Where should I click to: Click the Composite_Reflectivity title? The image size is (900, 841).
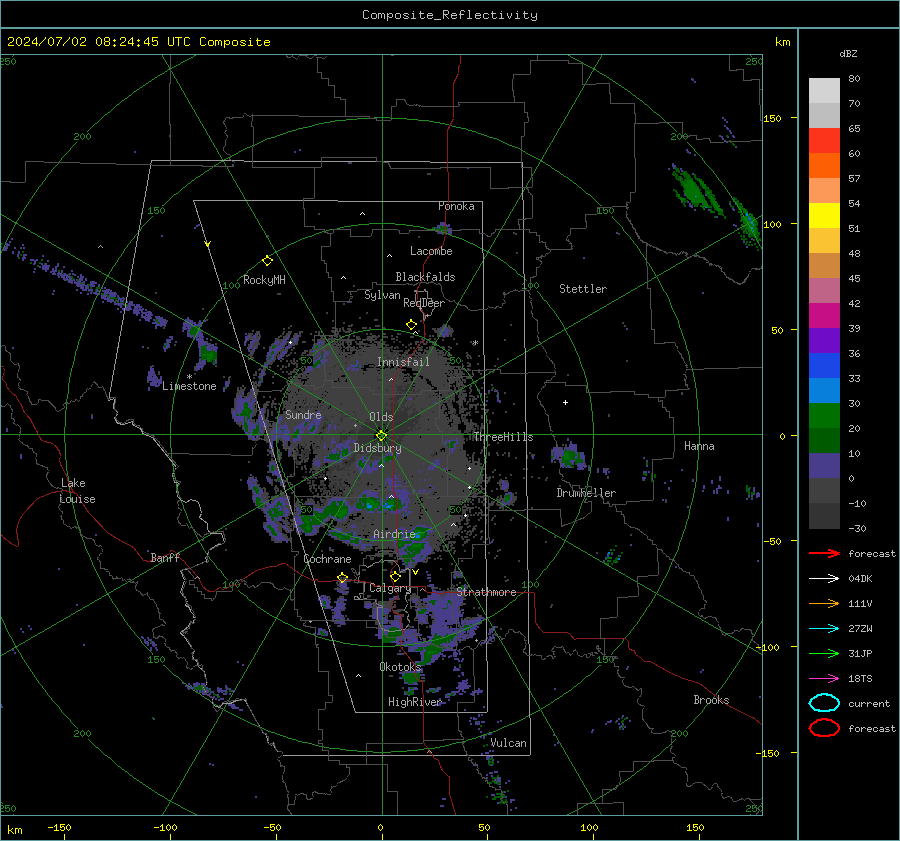[450, 15]
